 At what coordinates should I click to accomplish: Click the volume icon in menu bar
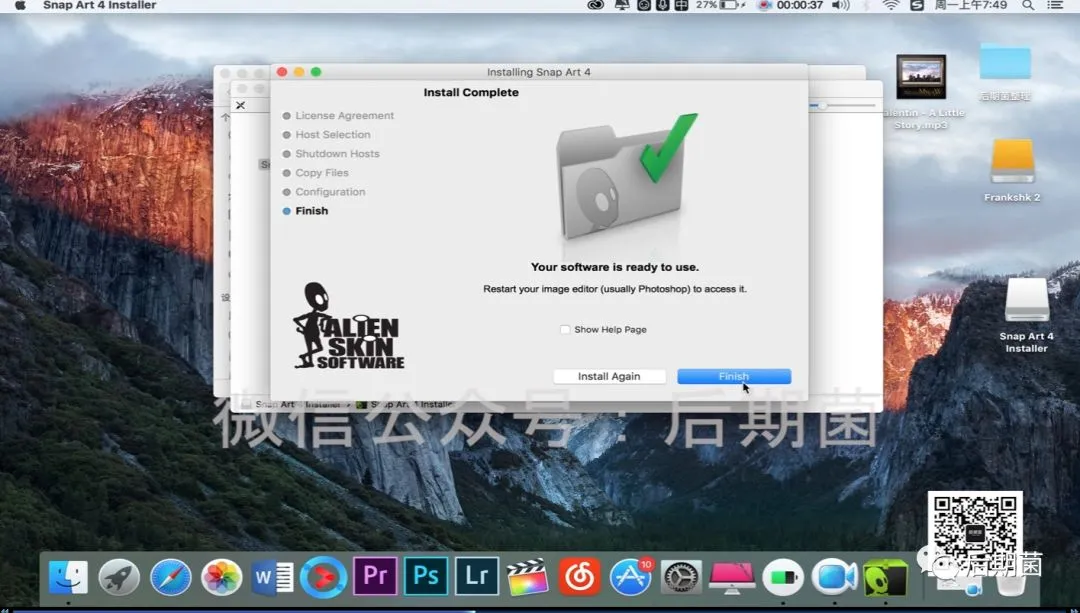840,6
